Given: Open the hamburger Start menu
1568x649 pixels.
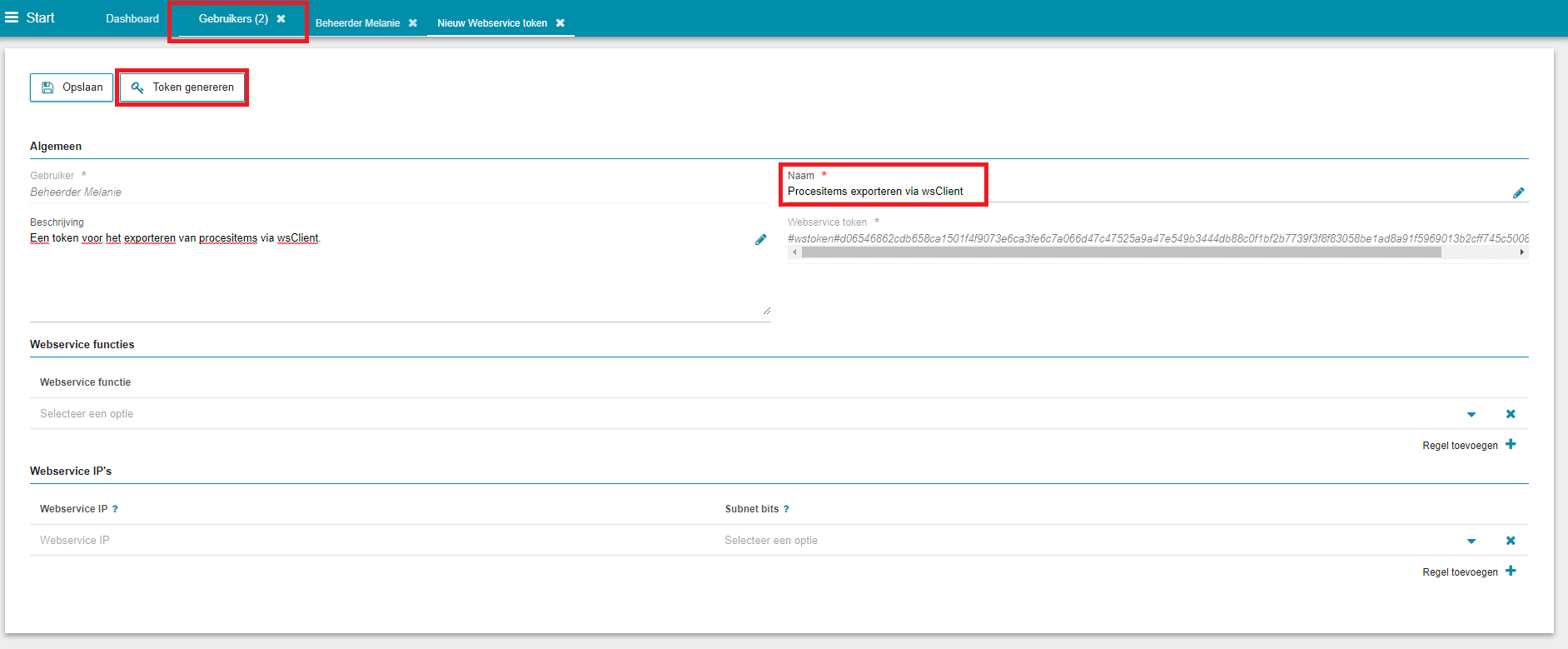Looking at the screenshot, I should click(x=12, y=17).
